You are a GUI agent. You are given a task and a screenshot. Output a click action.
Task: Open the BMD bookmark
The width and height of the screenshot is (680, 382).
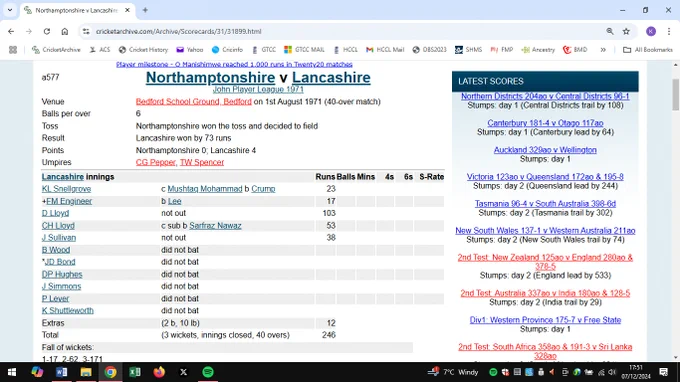[x=575, y=50]
